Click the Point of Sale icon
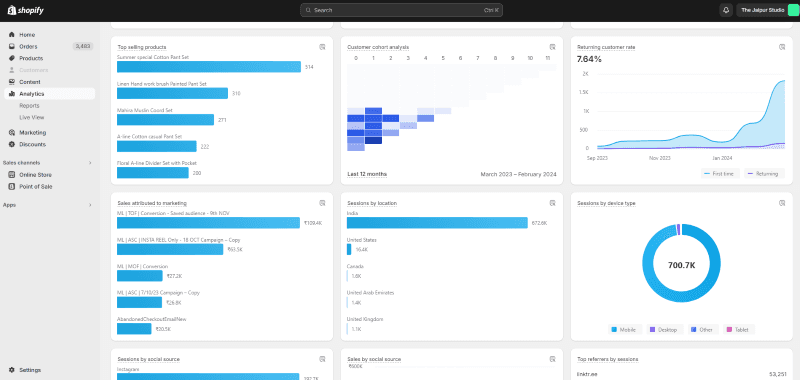The width and height of the screenshot is (800, 380). coord(12,187)
